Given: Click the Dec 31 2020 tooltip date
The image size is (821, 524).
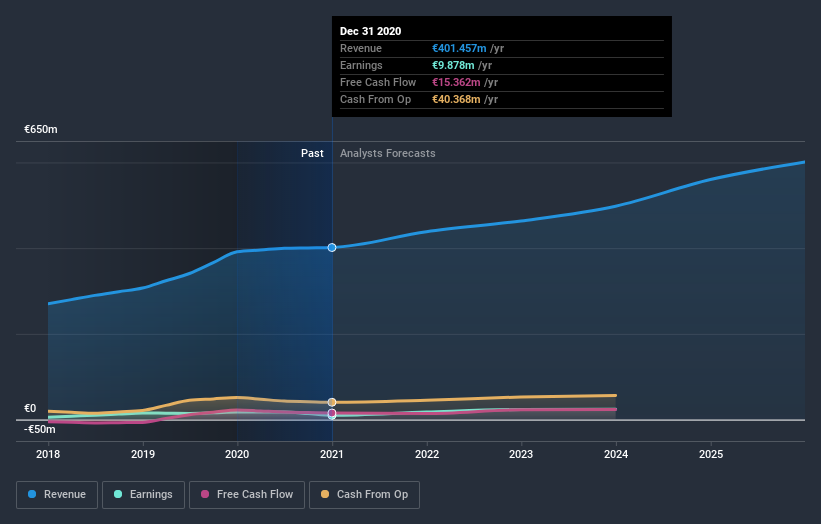Looking at the screenshot, I should click(370, 31).
